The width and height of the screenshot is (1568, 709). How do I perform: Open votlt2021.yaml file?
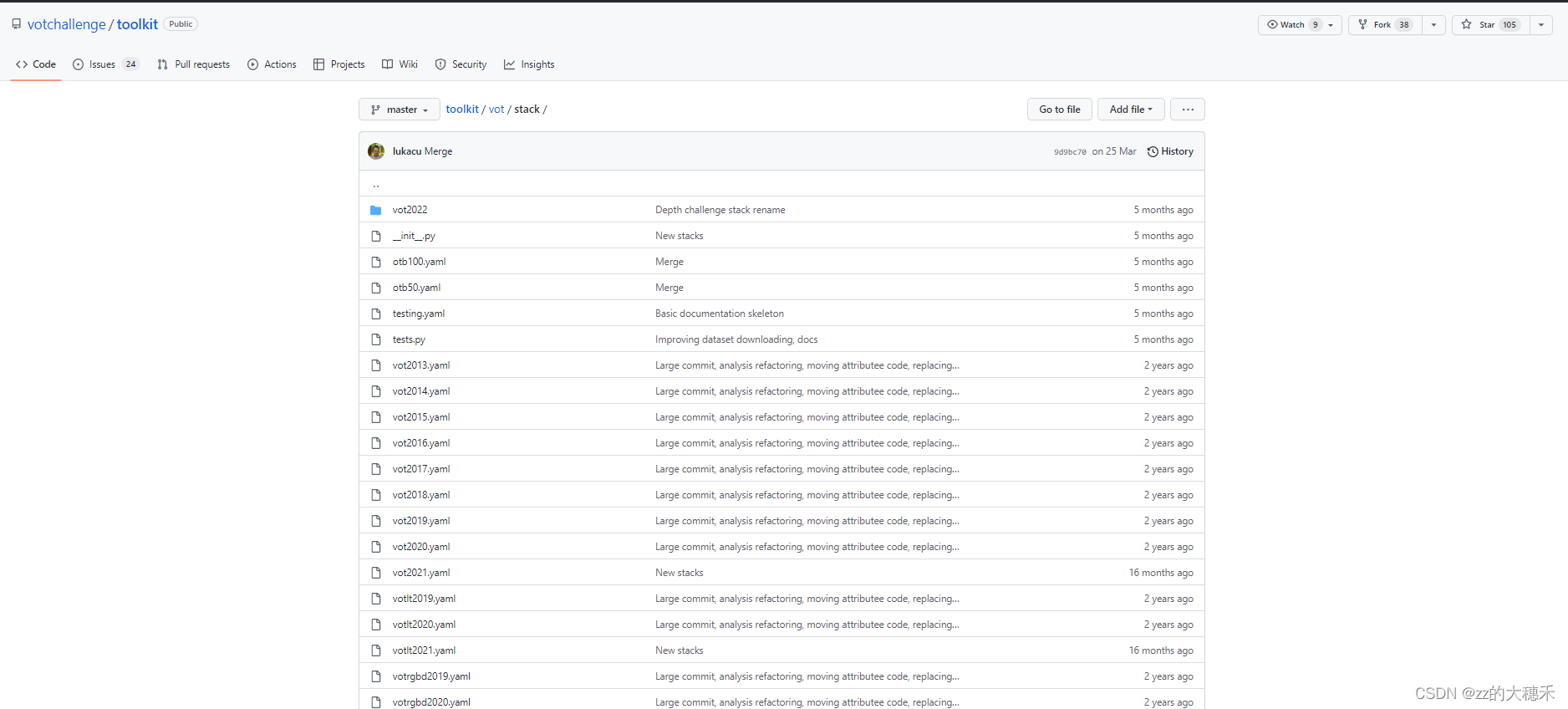(x=425, y=650)
